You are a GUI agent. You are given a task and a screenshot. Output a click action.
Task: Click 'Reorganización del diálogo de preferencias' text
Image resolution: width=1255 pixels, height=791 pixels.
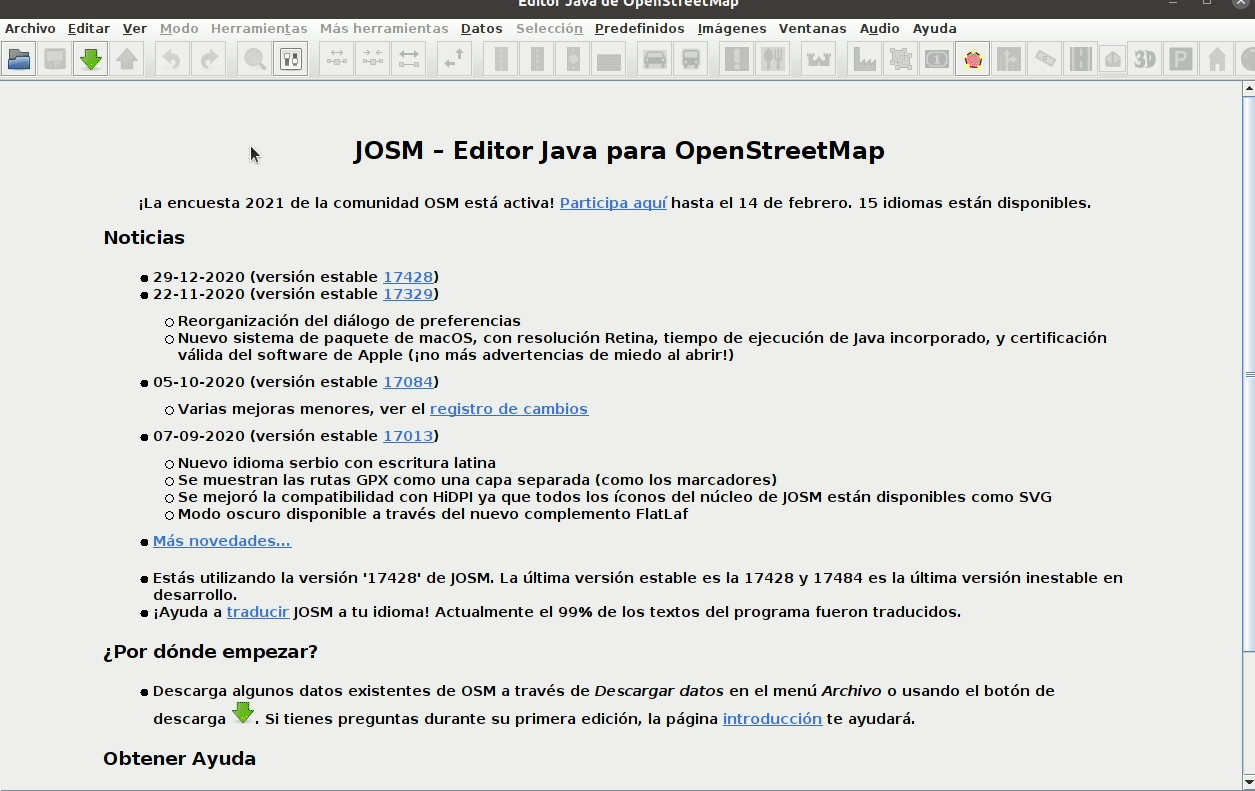coord(349,321)
